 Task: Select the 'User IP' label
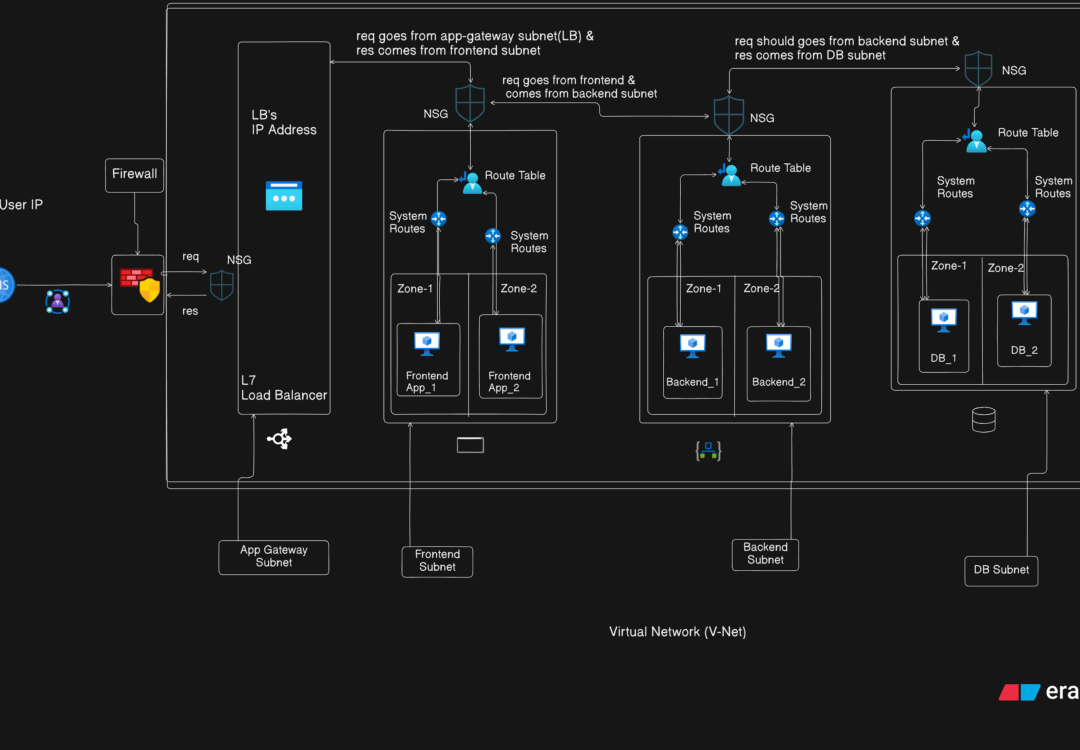[x=21, y=205]
